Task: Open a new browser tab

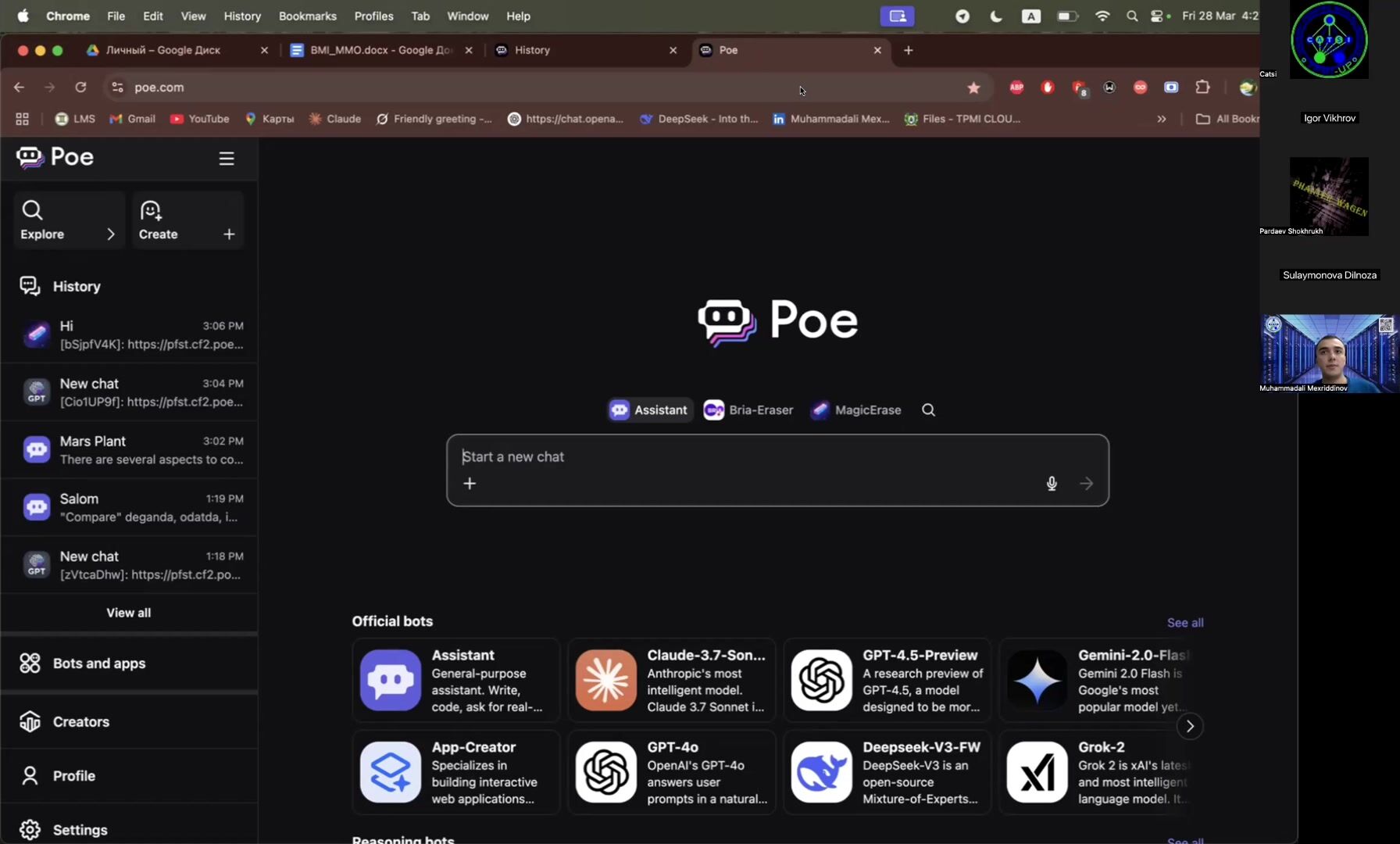Action: [908, 50]
